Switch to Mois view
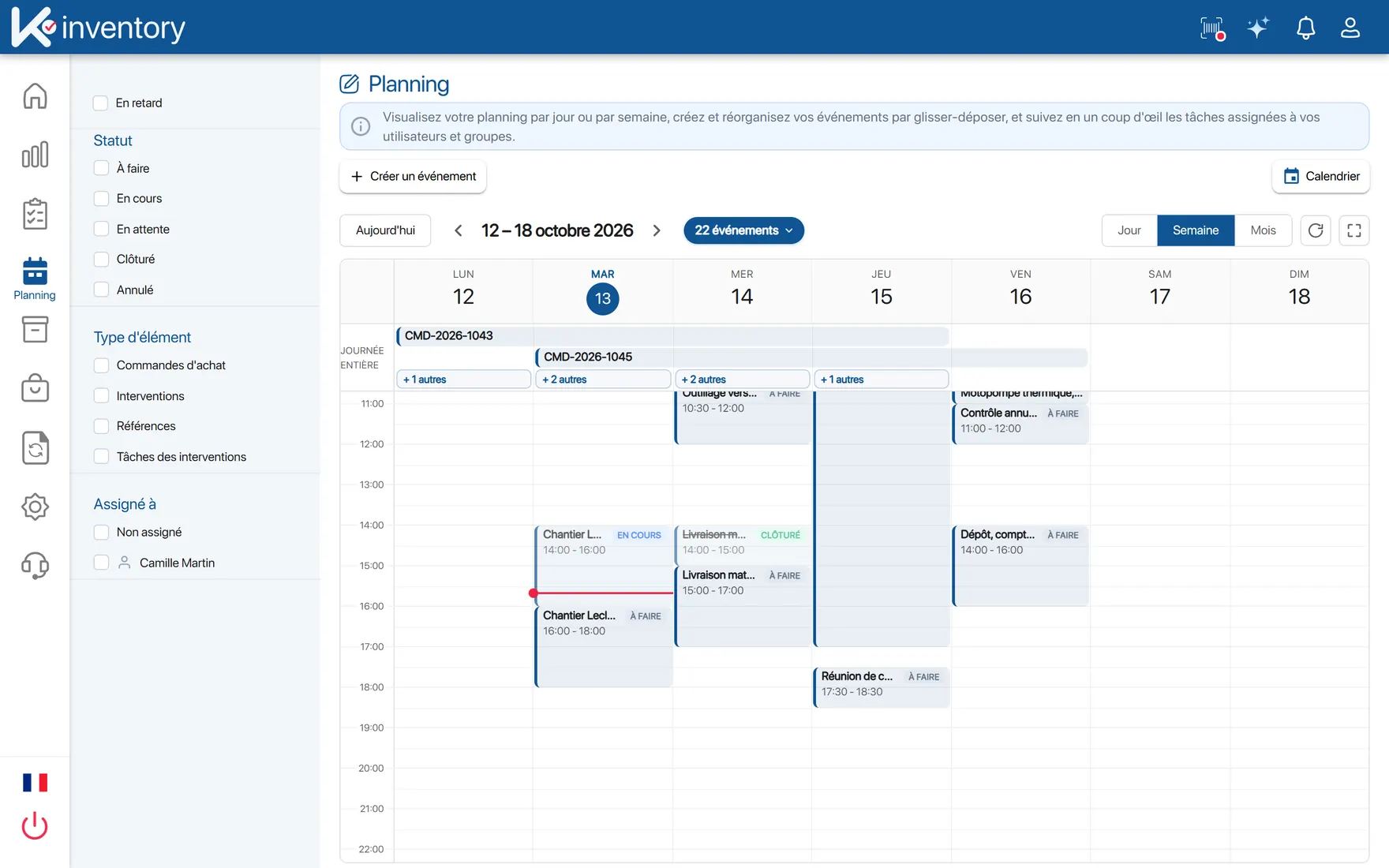The width and height of the screenshot is (1389, 868). coord(1263,230)
